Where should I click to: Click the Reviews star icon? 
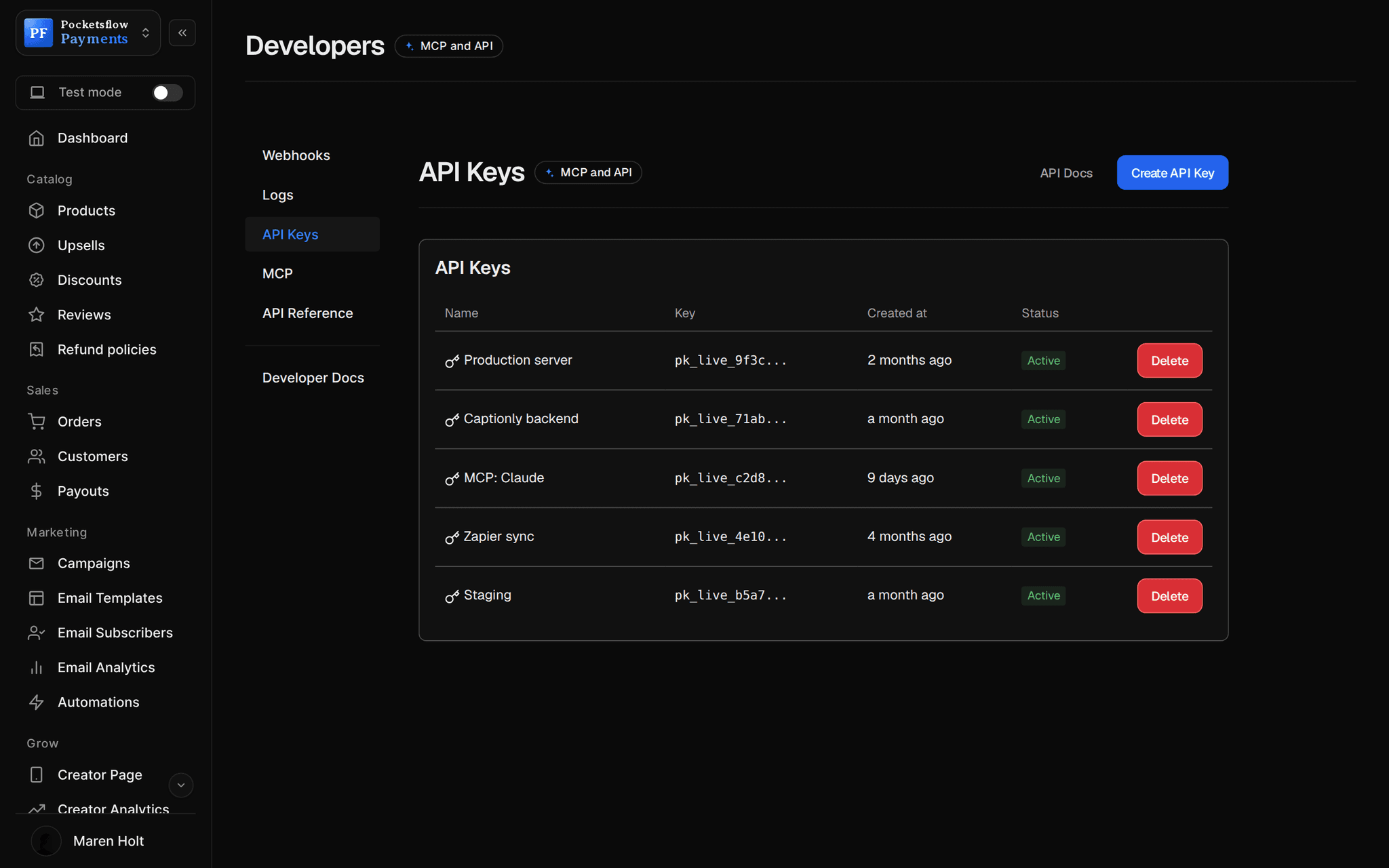[37, 315]
